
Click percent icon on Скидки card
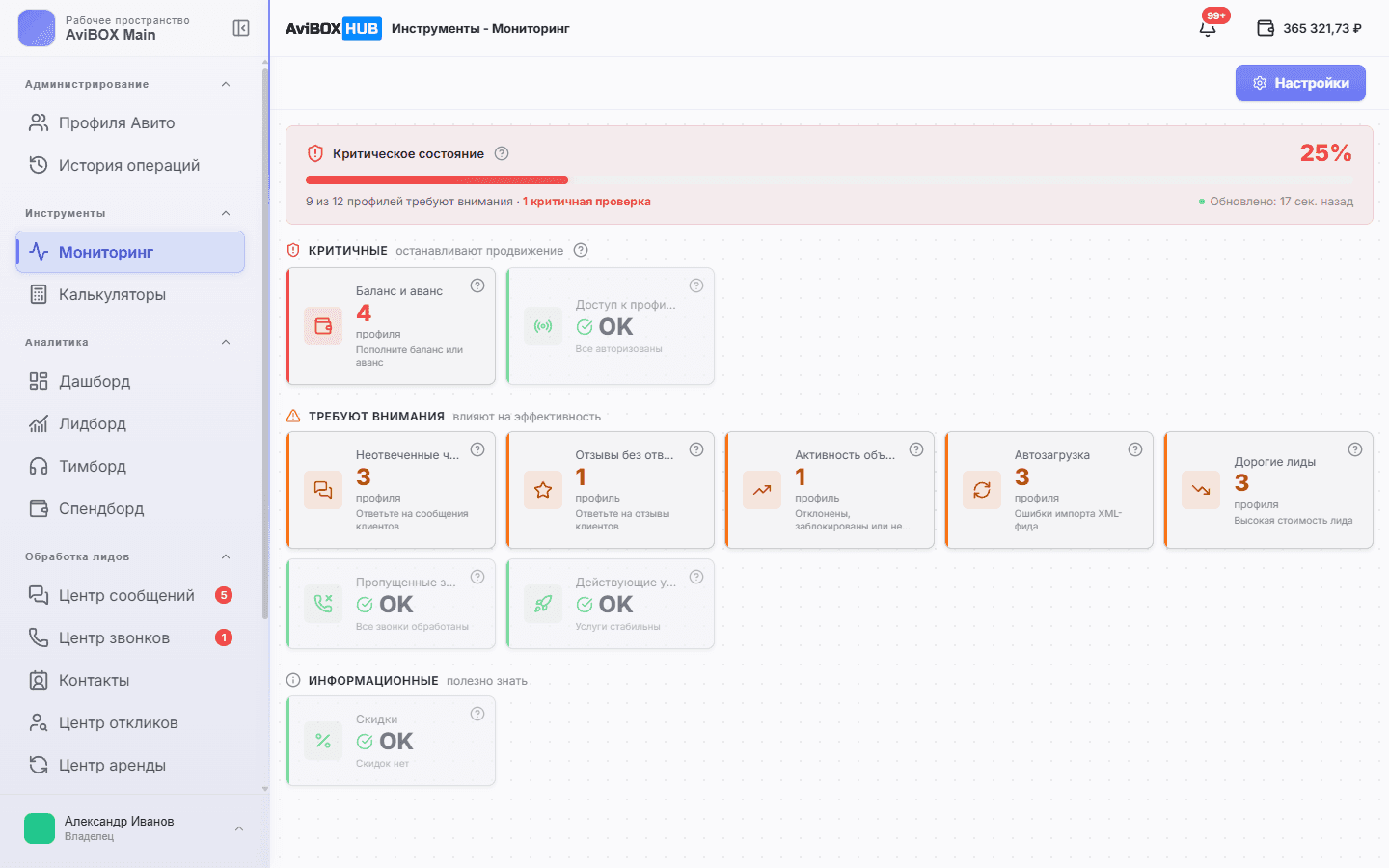coord(323,741)
